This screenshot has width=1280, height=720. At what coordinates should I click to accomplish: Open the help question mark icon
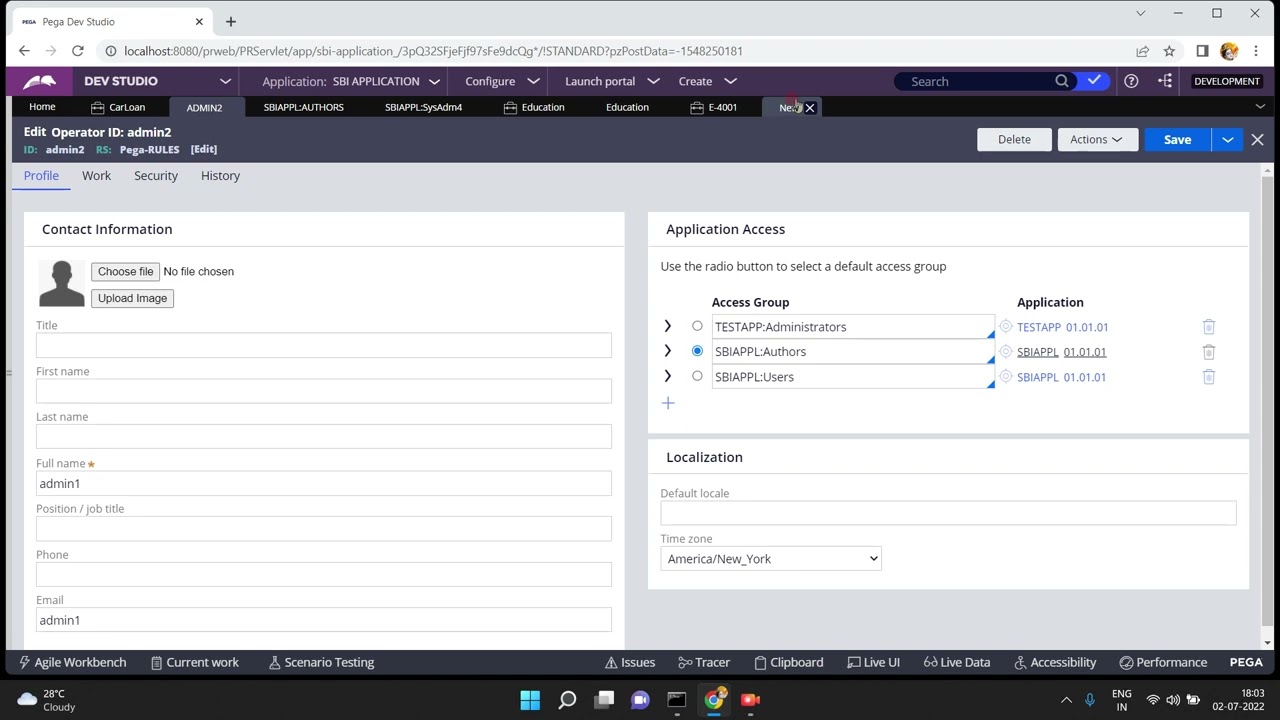[x=1131, y=81]
